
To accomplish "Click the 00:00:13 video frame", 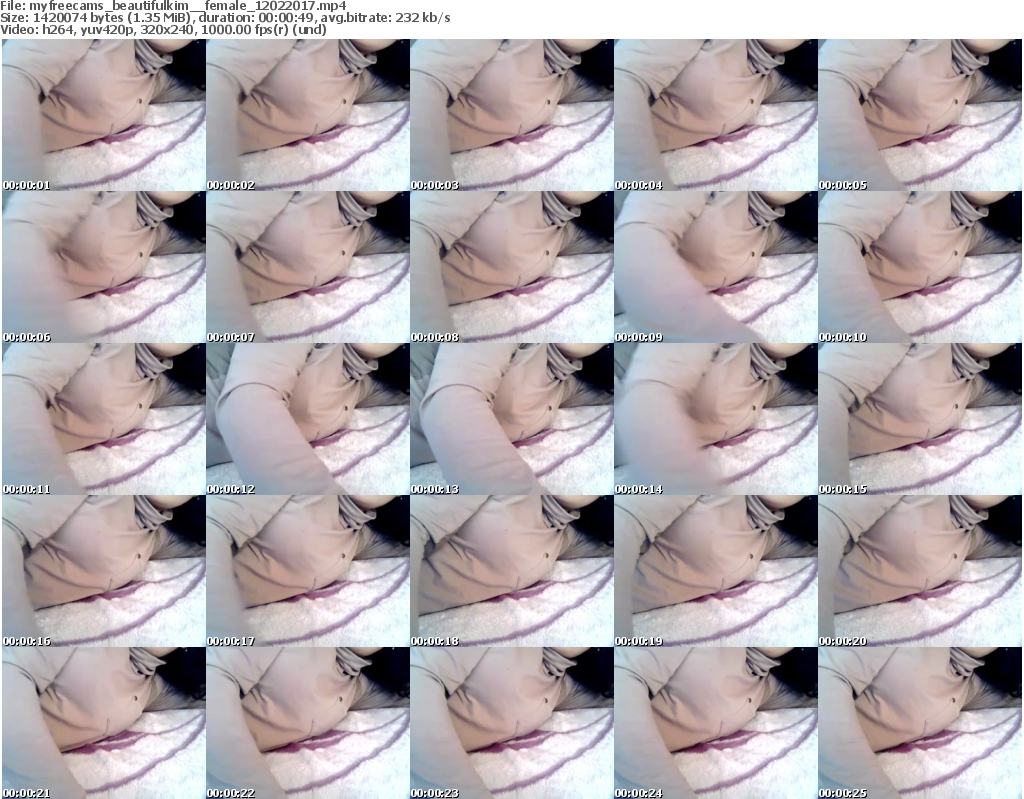I will pos(512,419).
